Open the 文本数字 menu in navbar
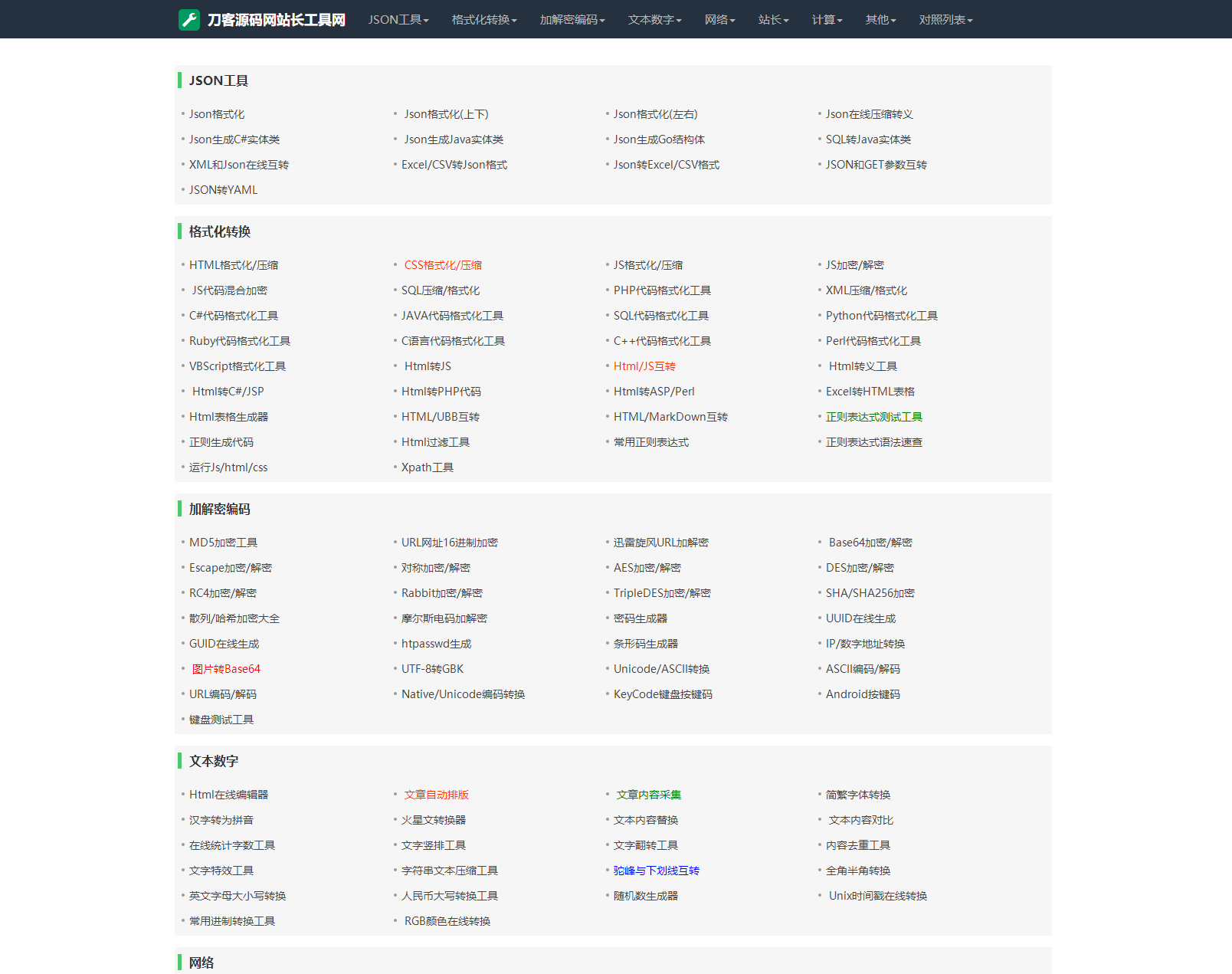 click(x=654, y=20)
